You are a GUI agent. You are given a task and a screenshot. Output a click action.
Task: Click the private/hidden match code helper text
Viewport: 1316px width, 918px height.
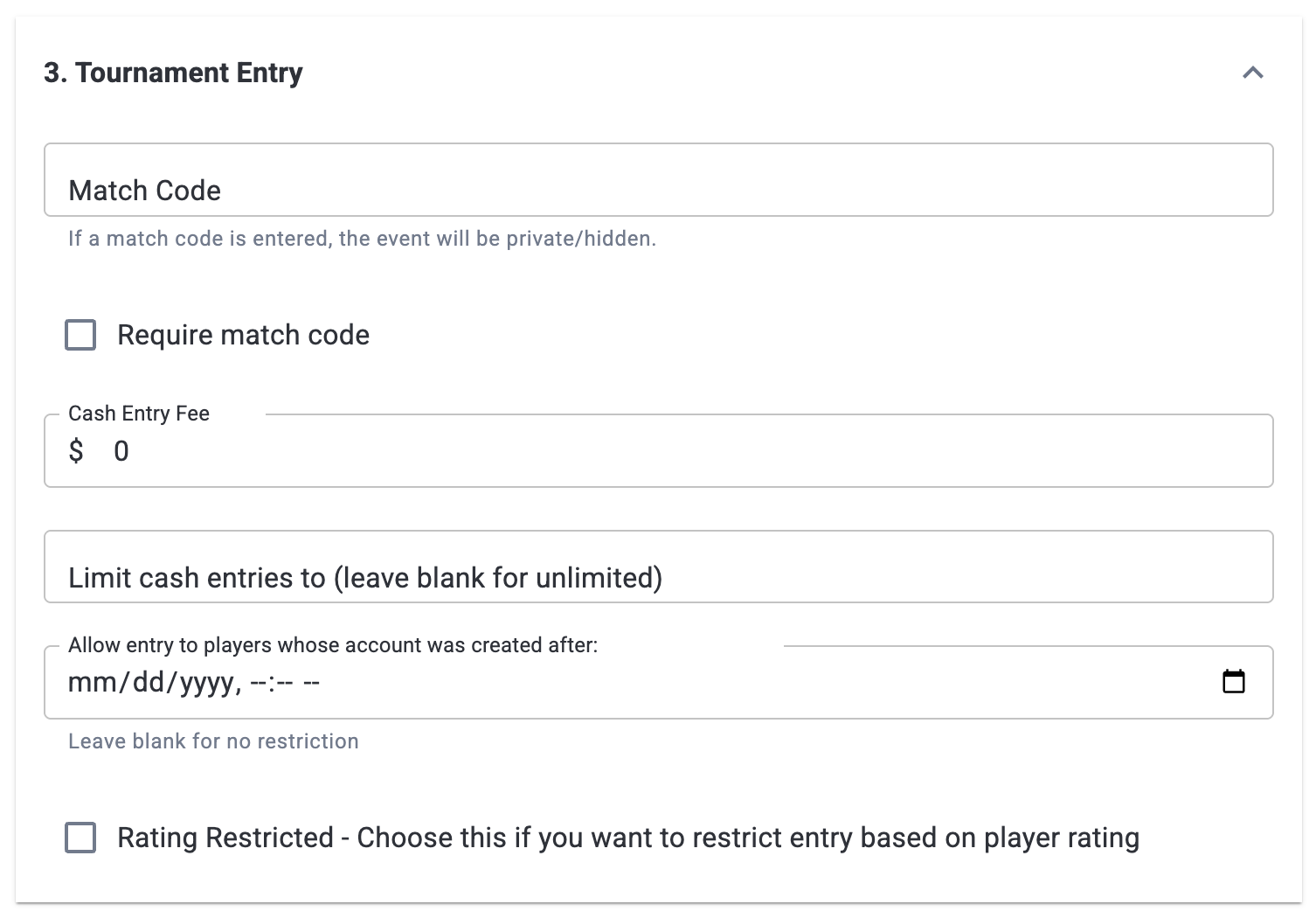[x=362, y=239]
